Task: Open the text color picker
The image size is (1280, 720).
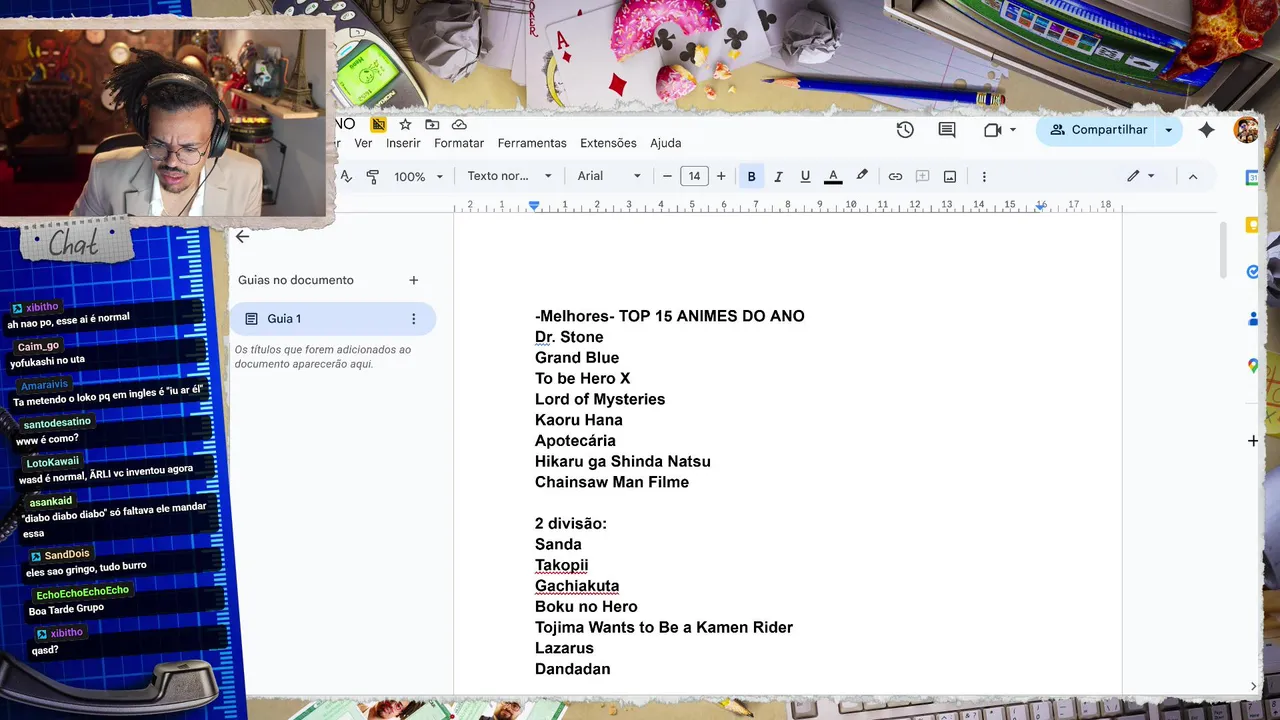Action: coord(833,176)
